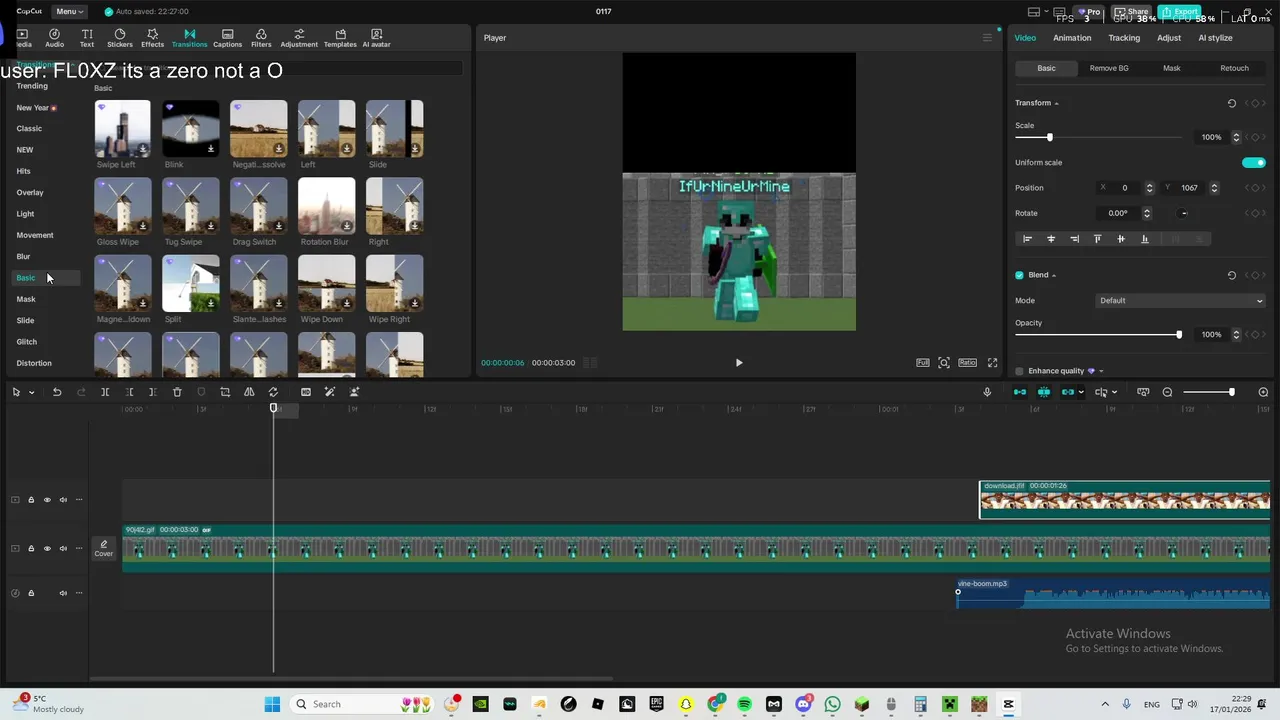The width and height of the screenshot is (1280, 720).
Task: Switch to the Tracking tab
Action: 1124,38
